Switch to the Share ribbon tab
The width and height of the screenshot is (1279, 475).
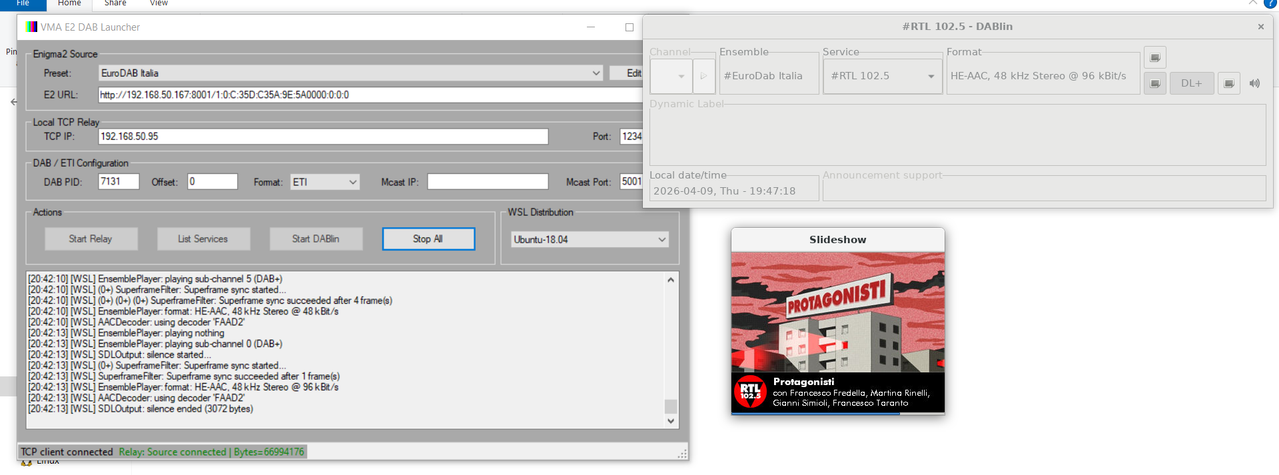click(115, 4)
